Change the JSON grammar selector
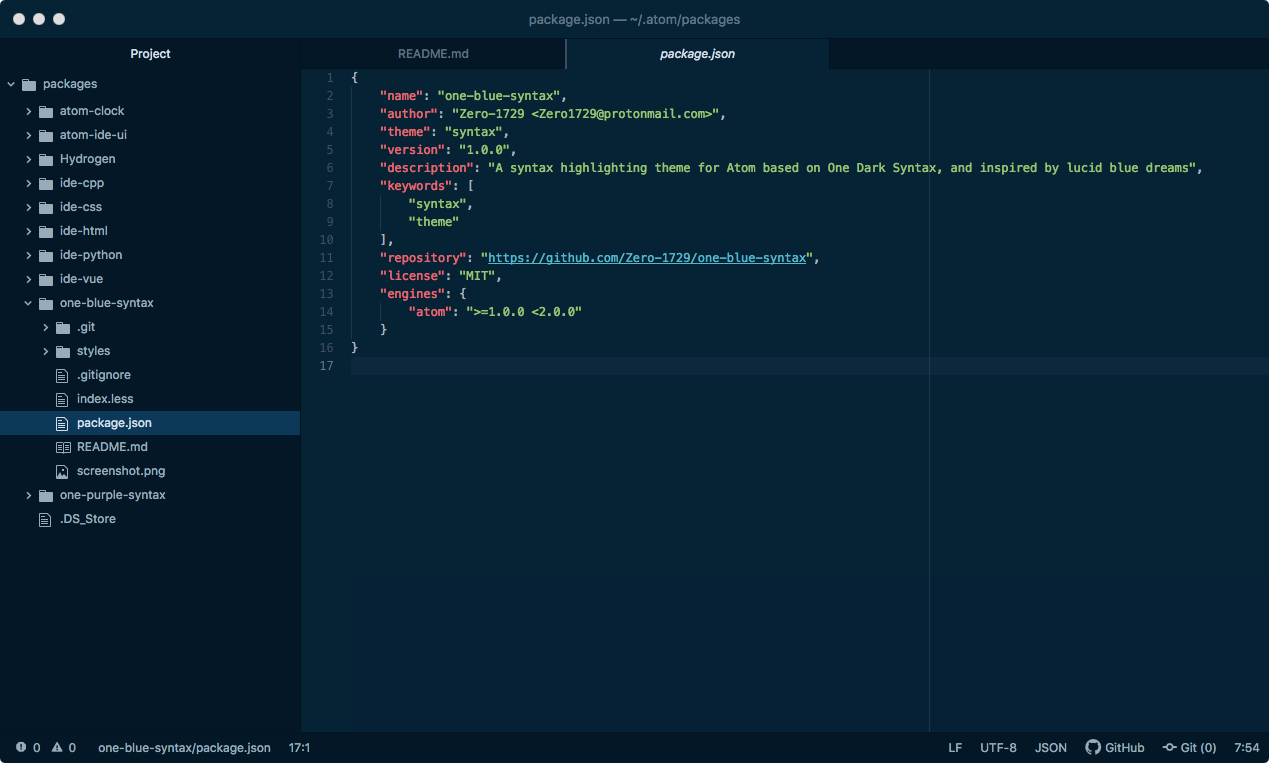This screenshot has width=1269, height=763. [x=1051, y=747]
